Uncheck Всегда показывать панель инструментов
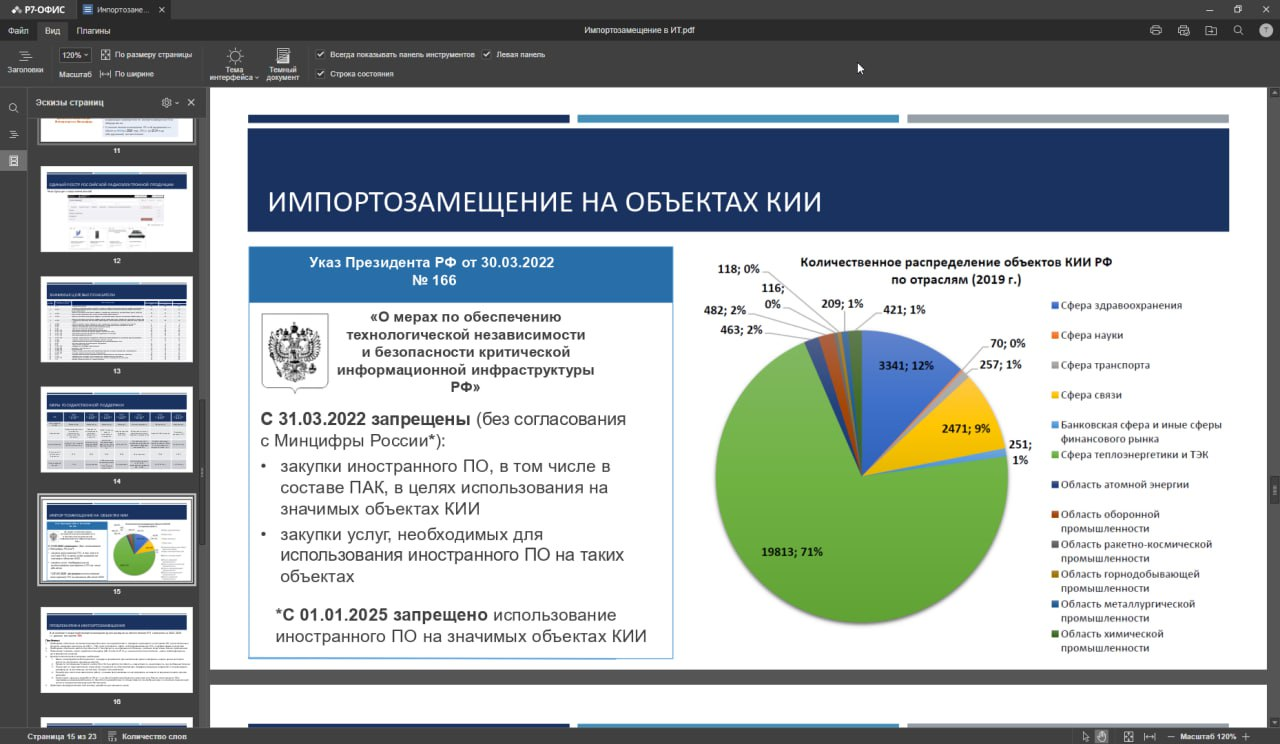This screenshot has height=744, width=1280. 321,54
